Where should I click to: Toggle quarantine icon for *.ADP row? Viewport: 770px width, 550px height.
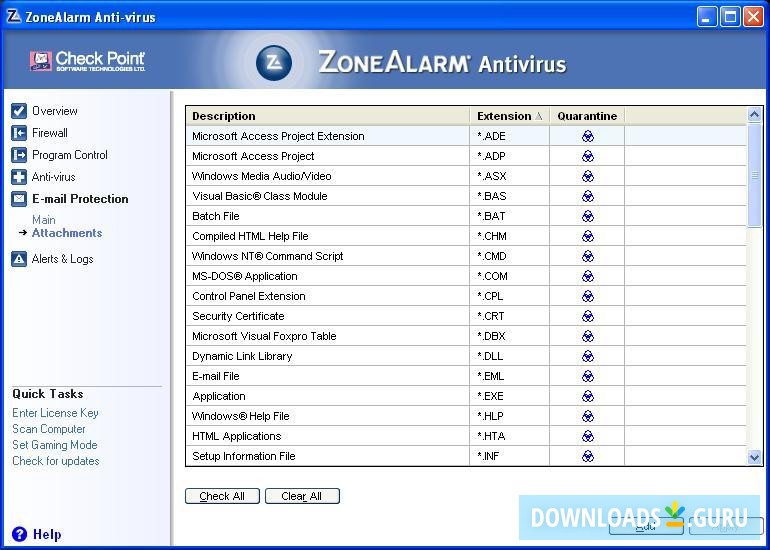tap(588, 156)
